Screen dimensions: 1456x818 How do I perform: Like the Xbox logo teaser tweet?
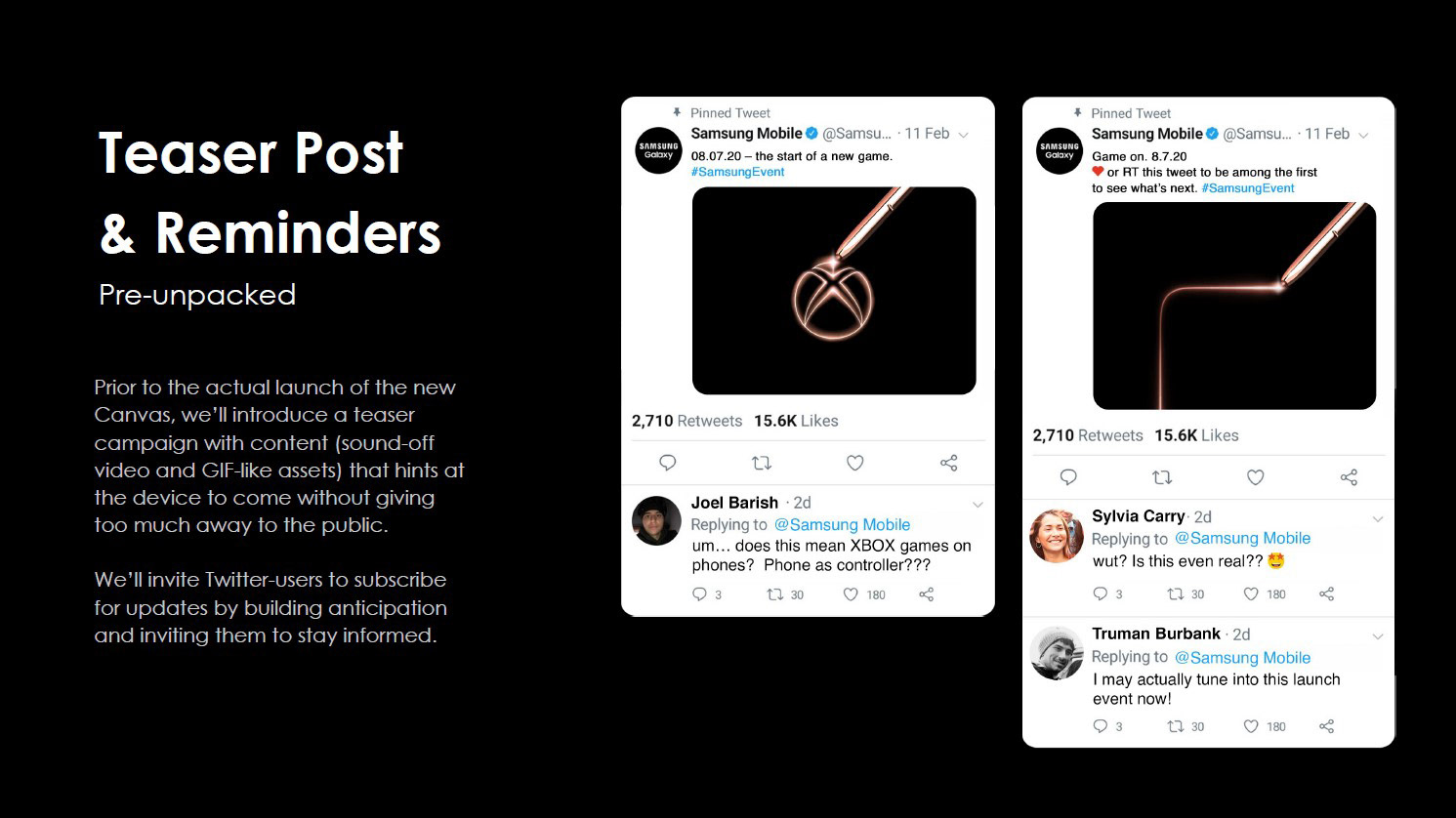coord(854,463)
